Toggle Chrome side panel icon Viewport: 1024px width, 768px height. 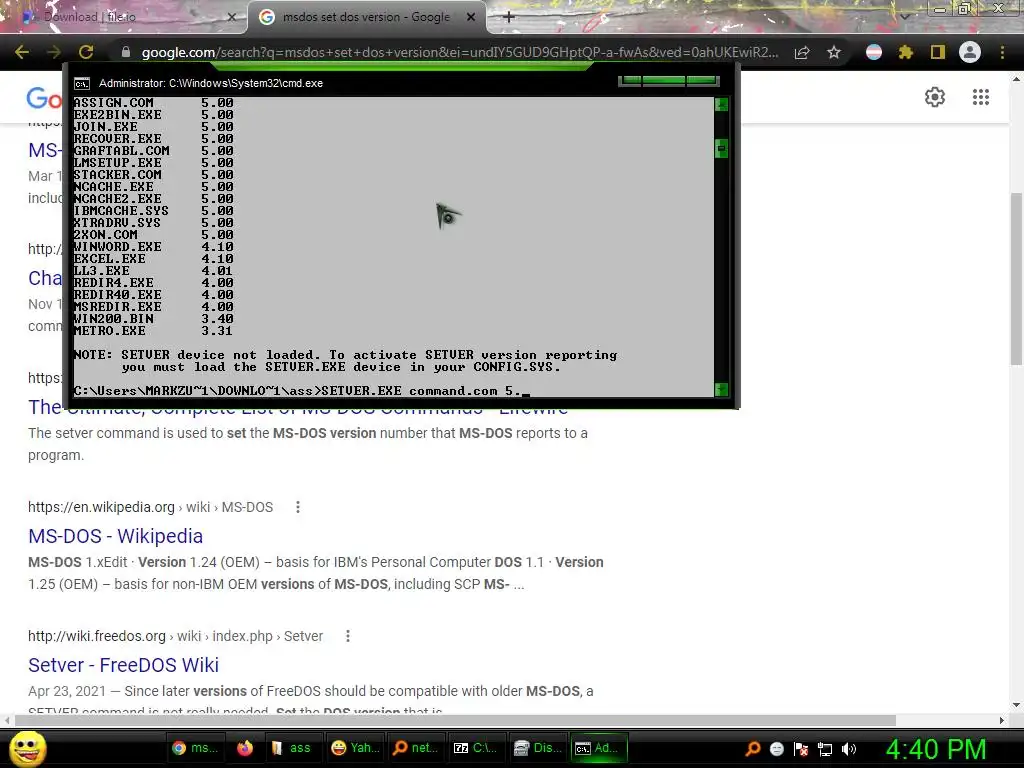tap(938, 52)
